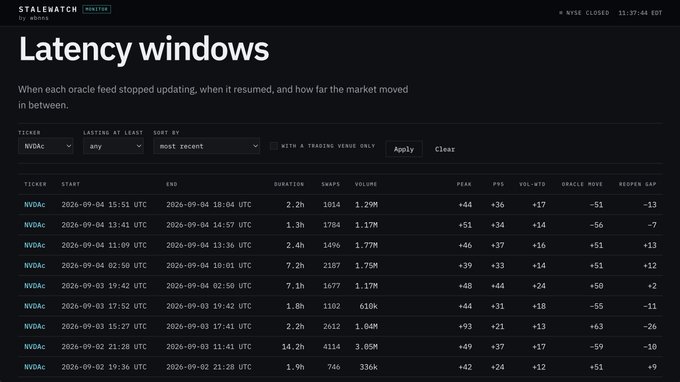Click start time 2026-09-04 15:51 UTC

[x=104, y=205]
